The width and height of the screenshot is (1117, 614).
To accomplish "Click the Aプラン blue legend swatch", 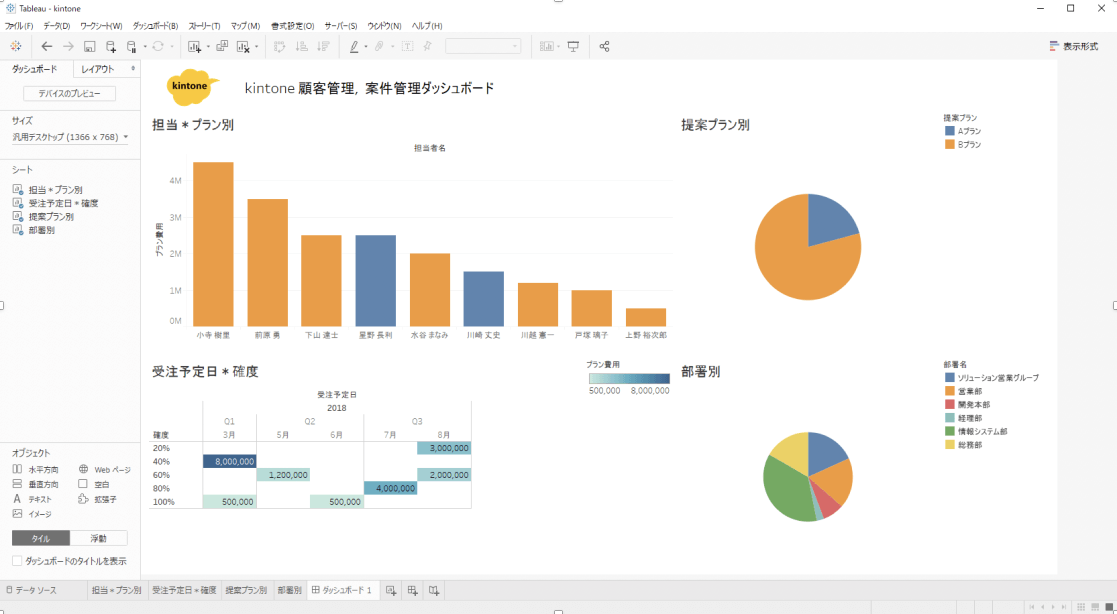I will 950,131.
